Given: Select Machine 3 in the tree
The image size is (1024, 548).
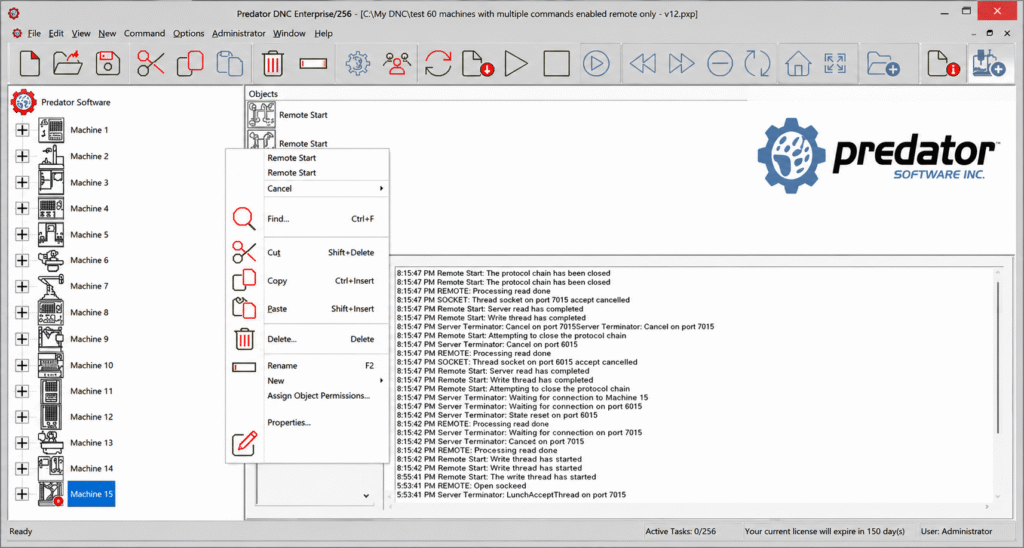Looking at the screenshot, I should tap(89, 182).
